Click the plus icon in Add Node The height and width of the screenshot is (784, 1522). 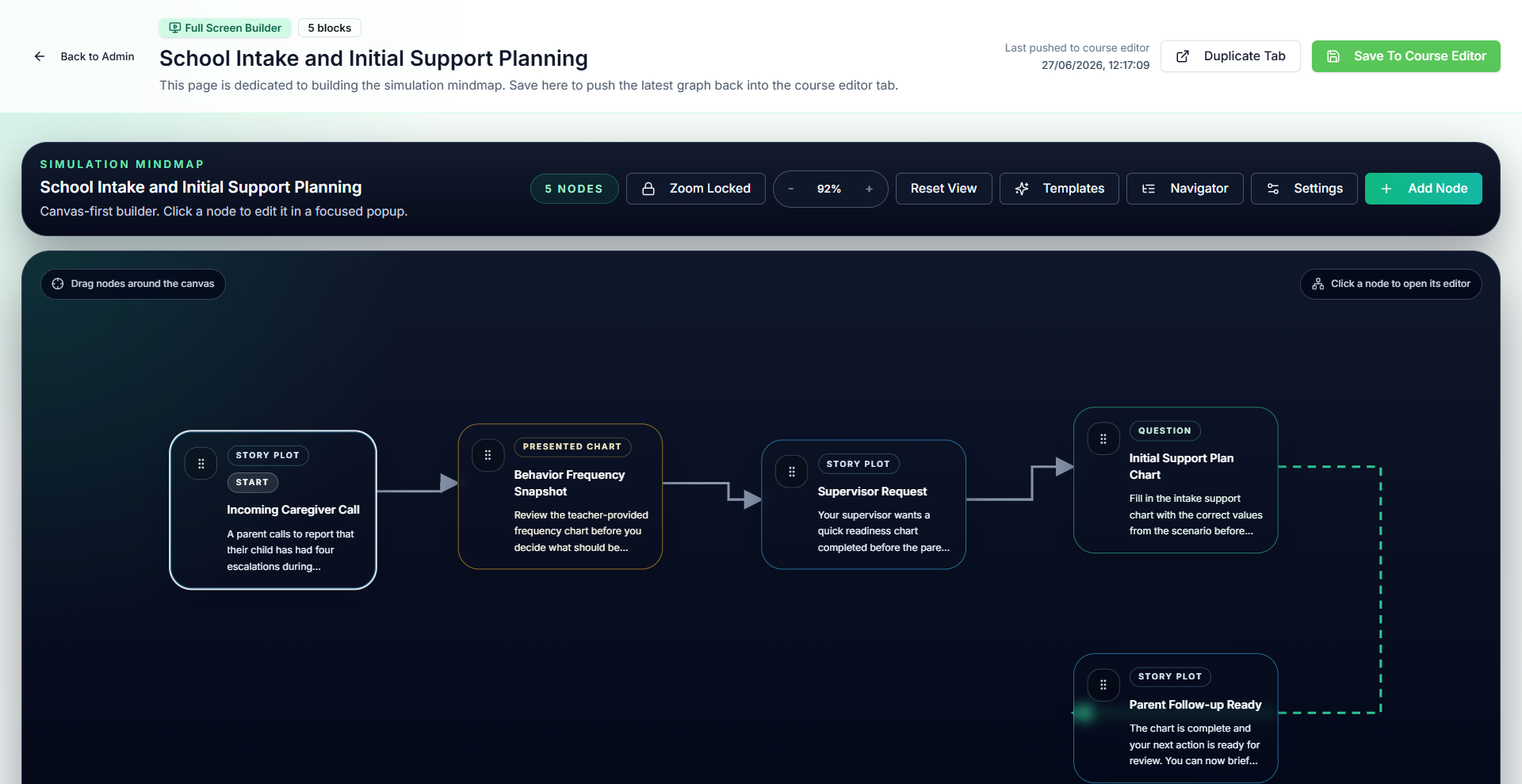coord(1386,189)
